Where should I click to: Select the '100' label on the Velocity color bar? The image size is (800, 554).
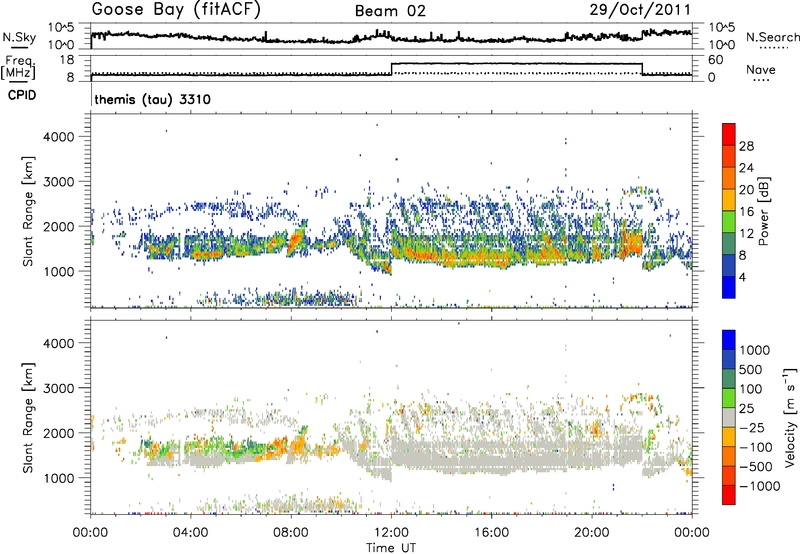point(751,389)
